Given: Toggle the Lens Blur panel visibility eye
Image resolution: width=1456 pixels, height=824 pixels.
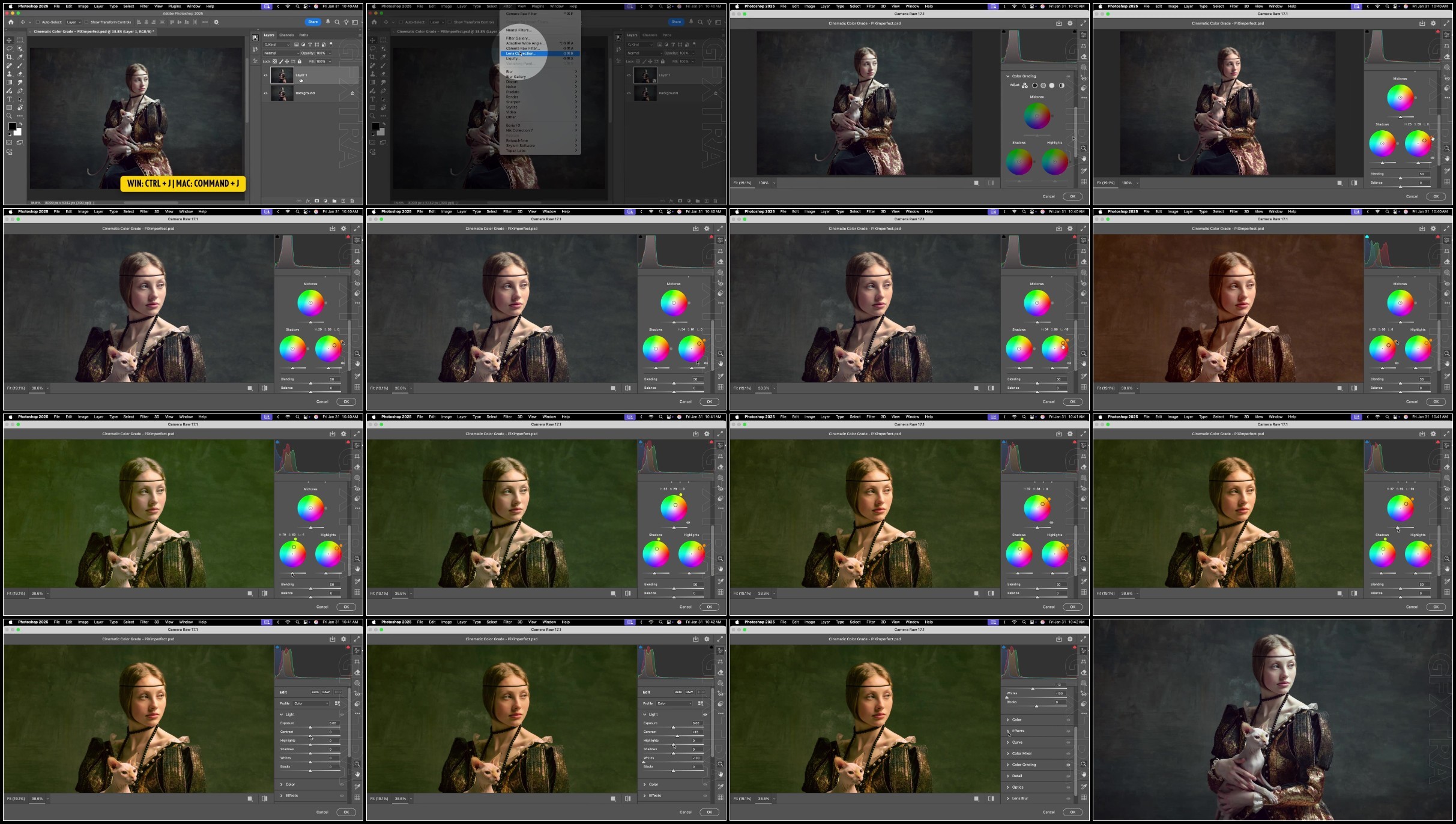Looking at the screenshot, I should tap(1068, 798).
